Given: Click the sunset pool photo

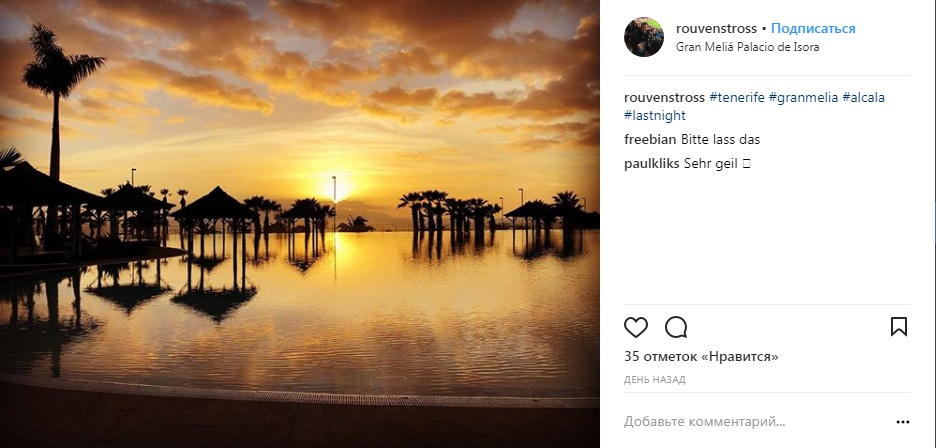Looking at the screenshot, I should point(299,224).
